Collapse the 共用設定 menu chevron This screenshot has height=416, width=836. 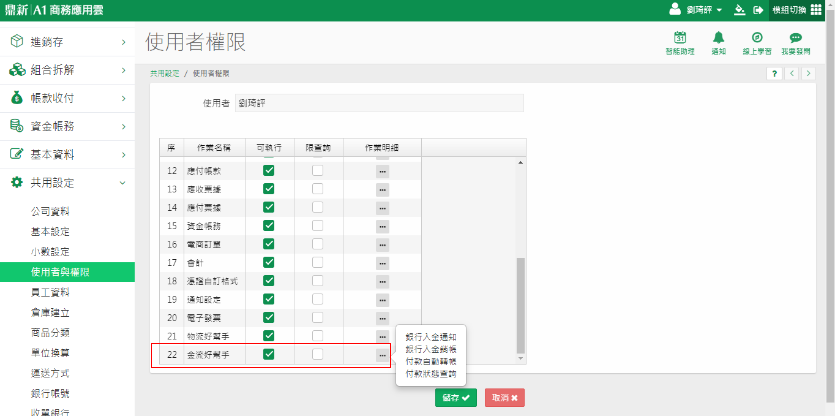pyautogui.click(x=123, y=183)
